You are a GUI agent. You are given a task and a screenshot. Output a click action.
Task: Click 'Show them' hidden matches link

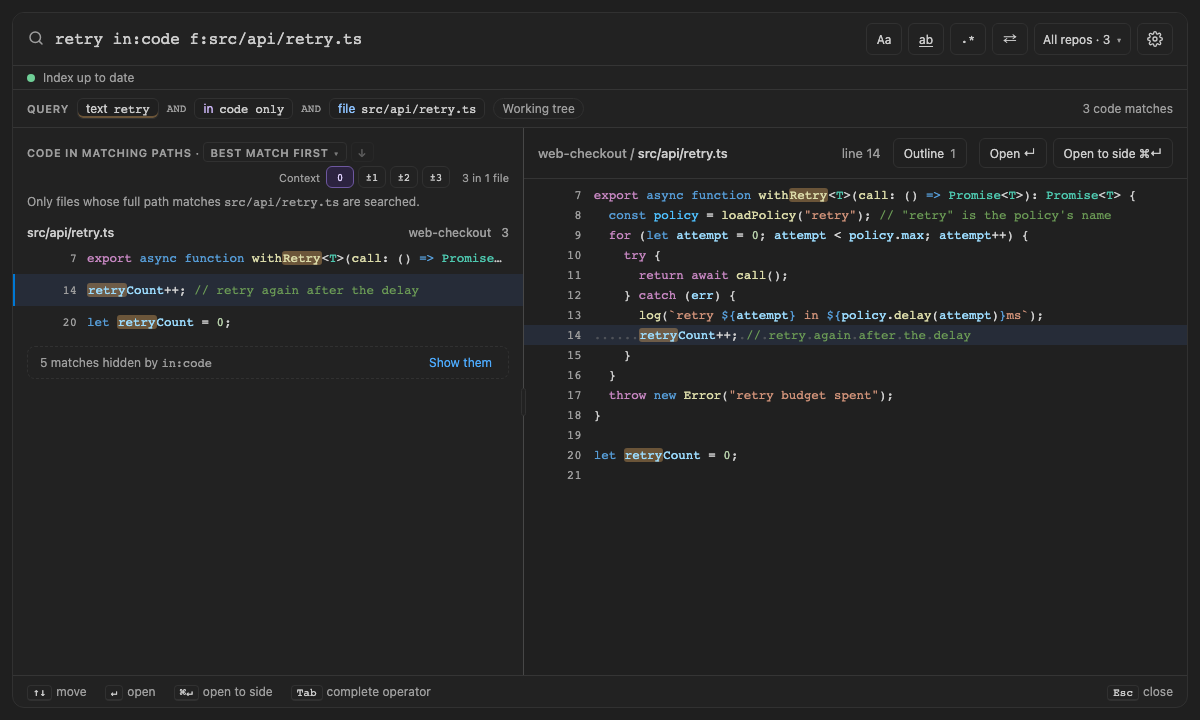click(x=460, y=363)
